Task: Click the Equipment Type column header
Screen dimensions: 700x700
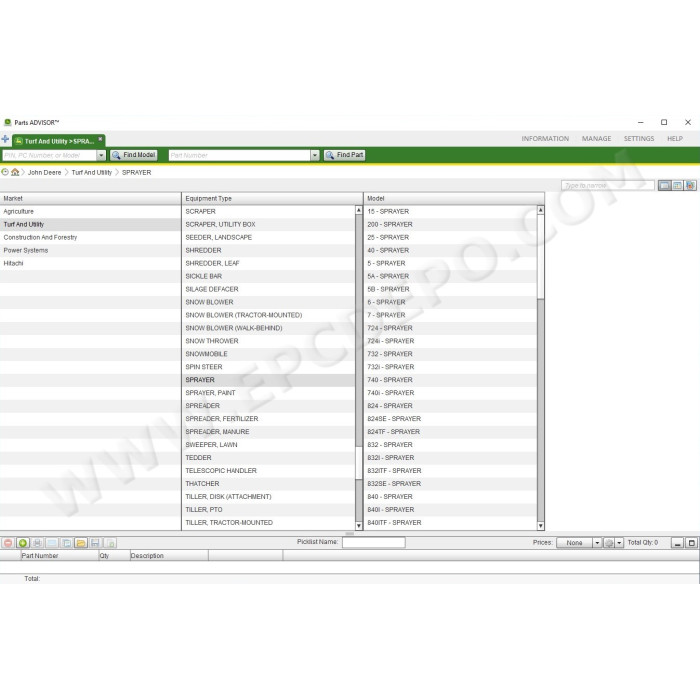Action: click(272, 199)
